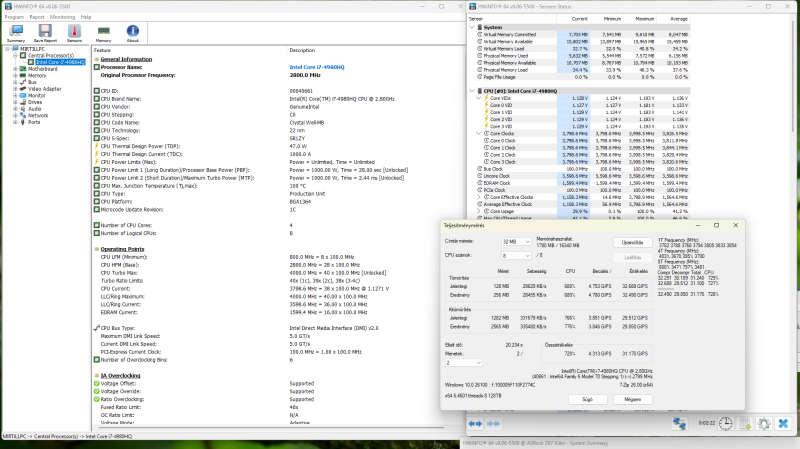Select the Video Adapter tree icon

click(23, 89)
